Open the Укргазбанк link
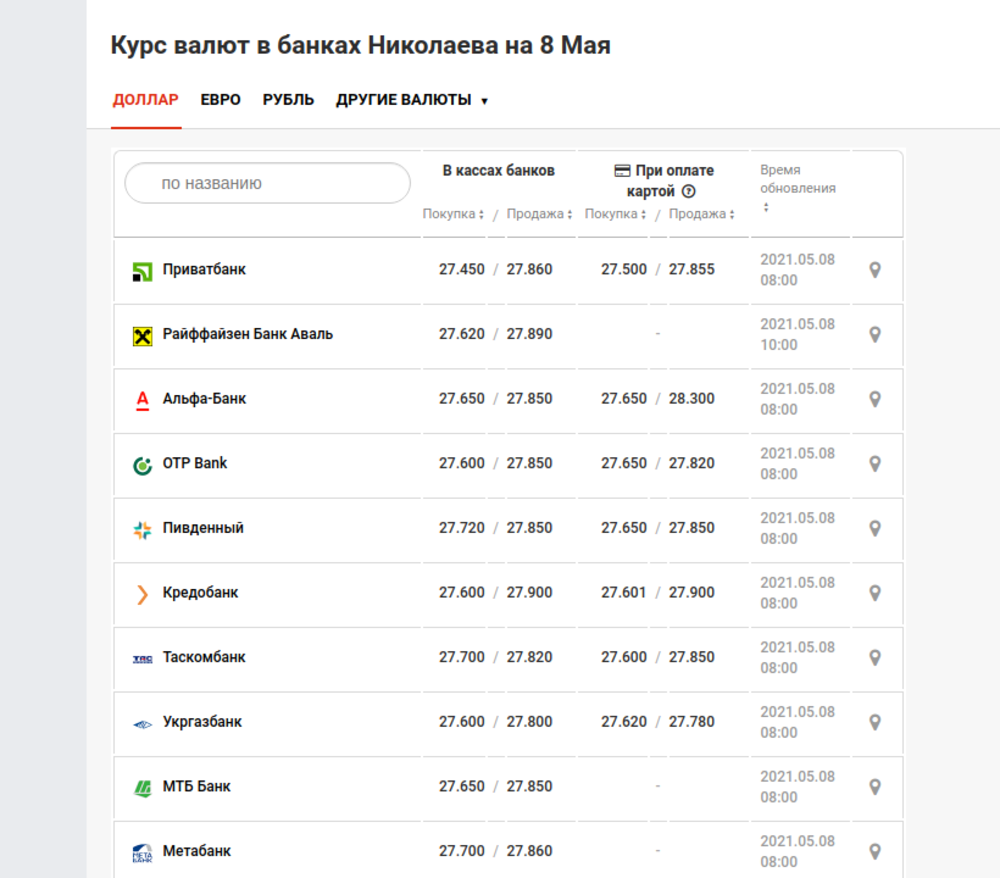This screenshot has height=878, width=1000. click(202, 722)
